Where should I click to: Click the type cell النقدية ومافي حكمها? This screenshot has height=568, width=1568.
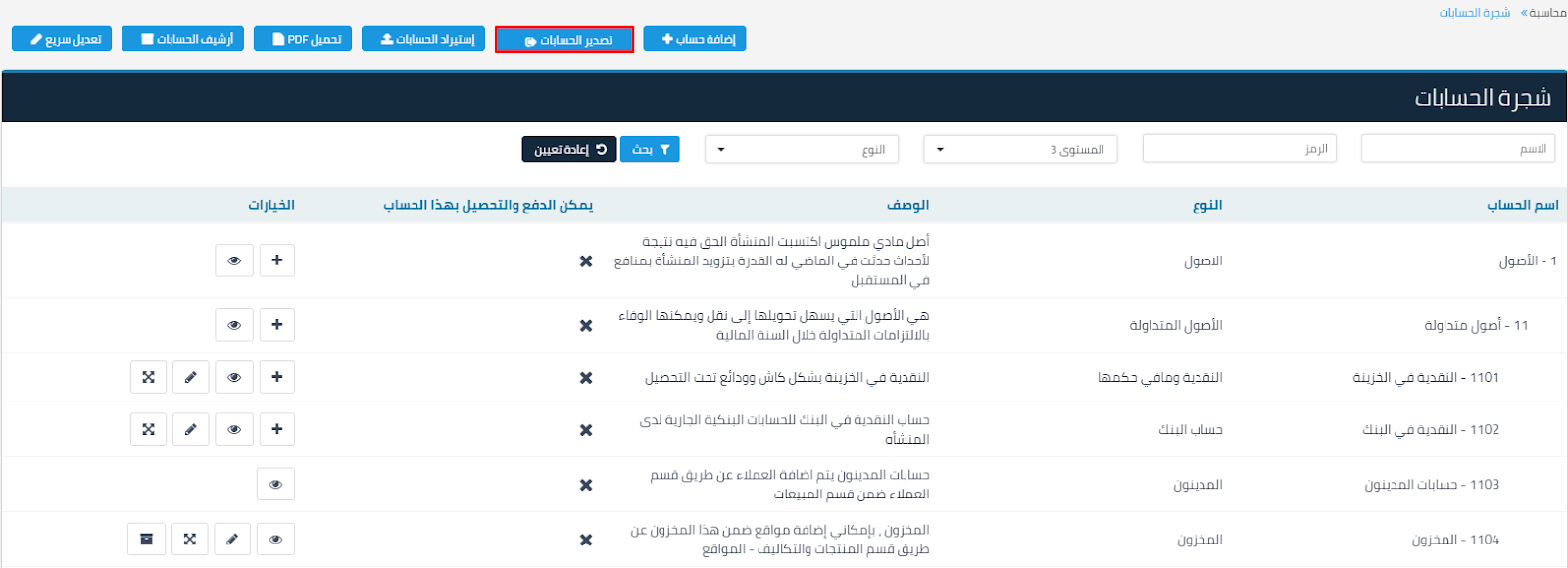[1160, 377]
